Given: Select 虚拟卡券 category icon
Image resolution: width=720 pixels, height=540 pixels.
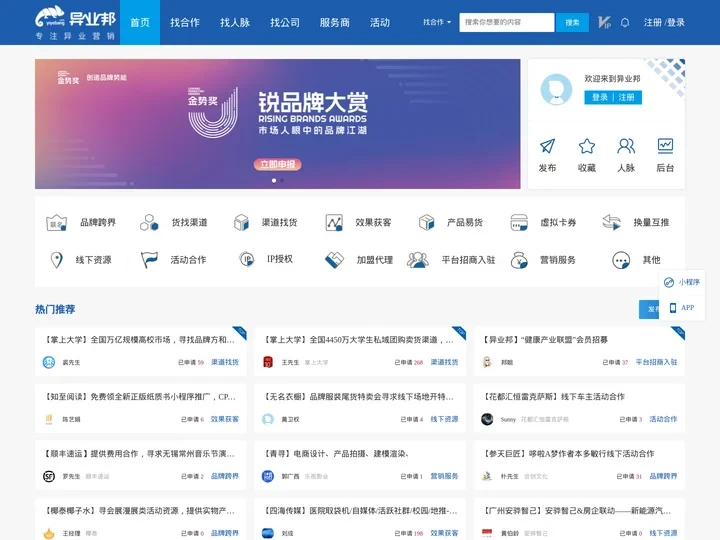Looking at the screenshot, I should (519, 223).
